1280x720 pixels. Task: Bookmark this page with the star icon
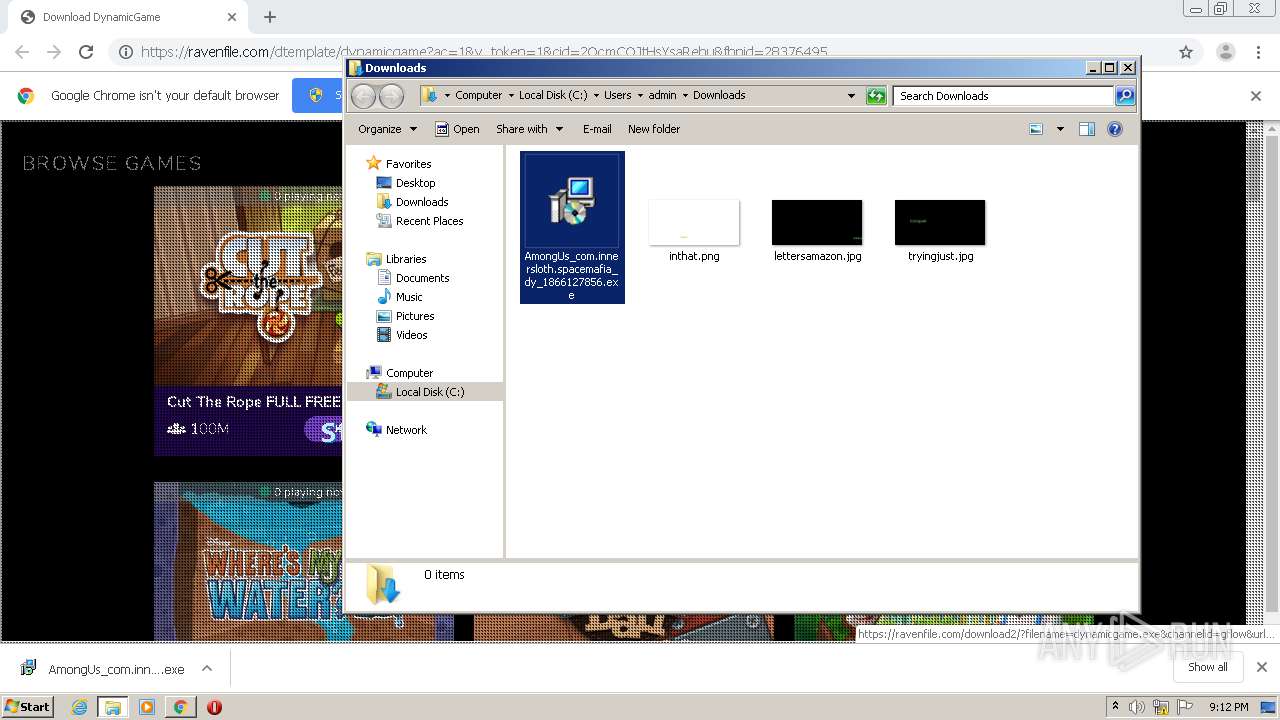1186,52
